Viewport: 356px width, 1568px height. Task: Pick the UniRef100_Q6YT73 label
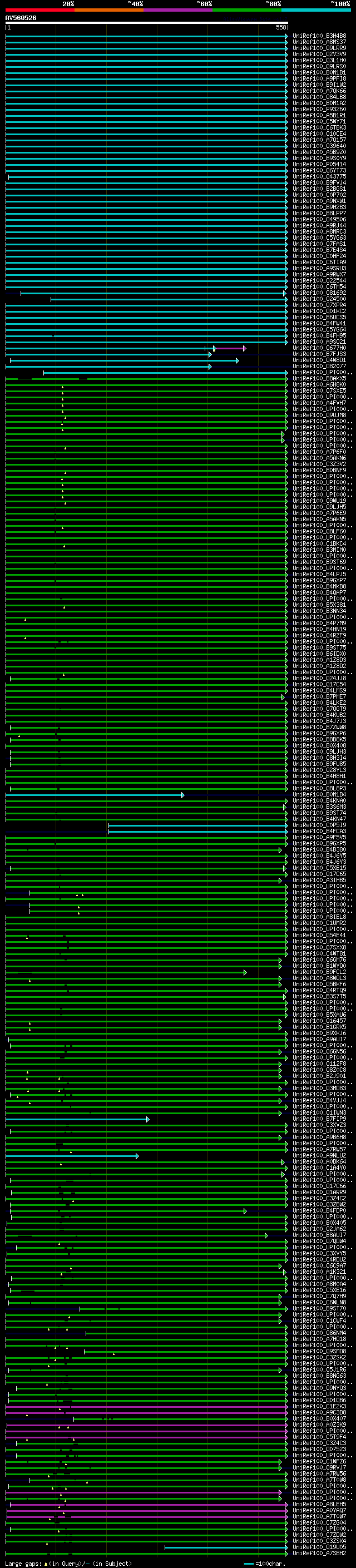[319, 170]
